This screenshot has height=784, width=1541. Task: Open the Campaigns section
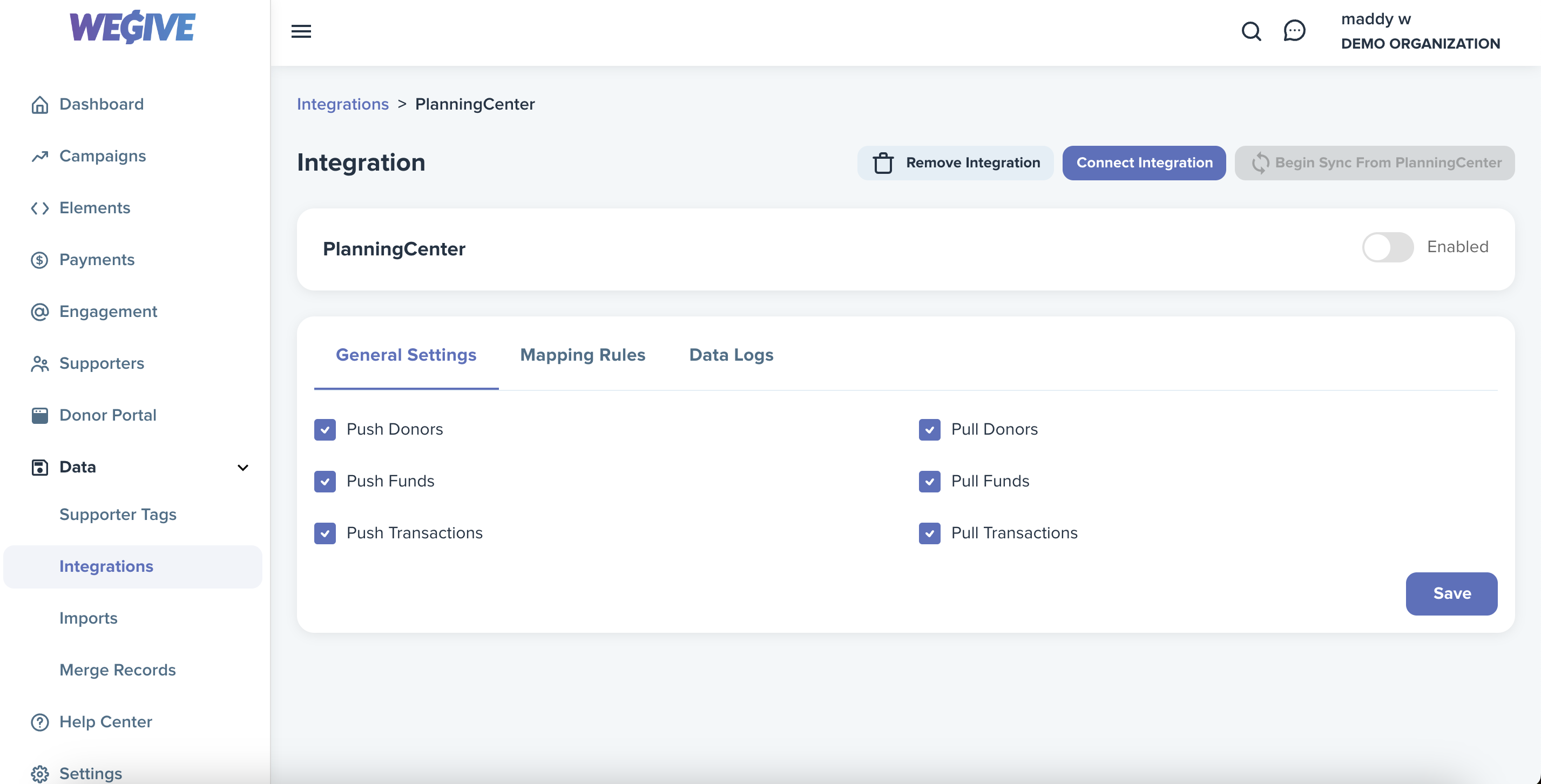(x=103, y=157)
